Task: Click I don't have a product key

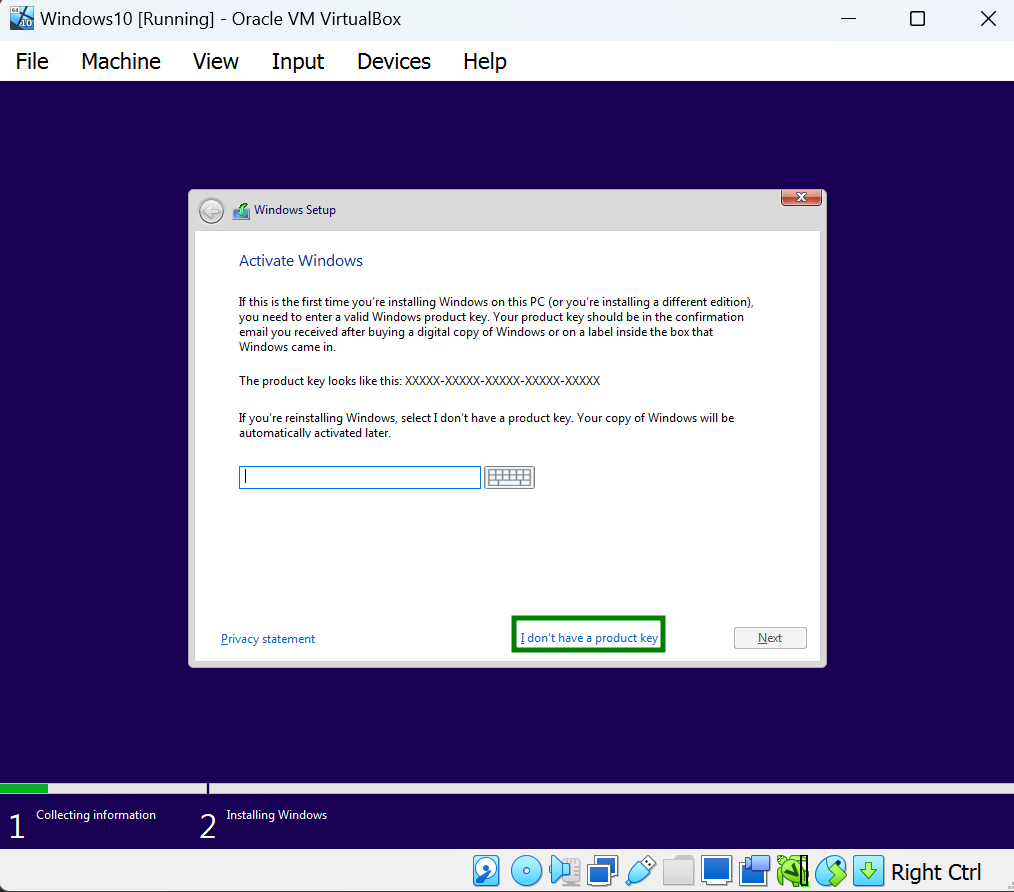Action: pyautogui.click(x=589, y=638)
